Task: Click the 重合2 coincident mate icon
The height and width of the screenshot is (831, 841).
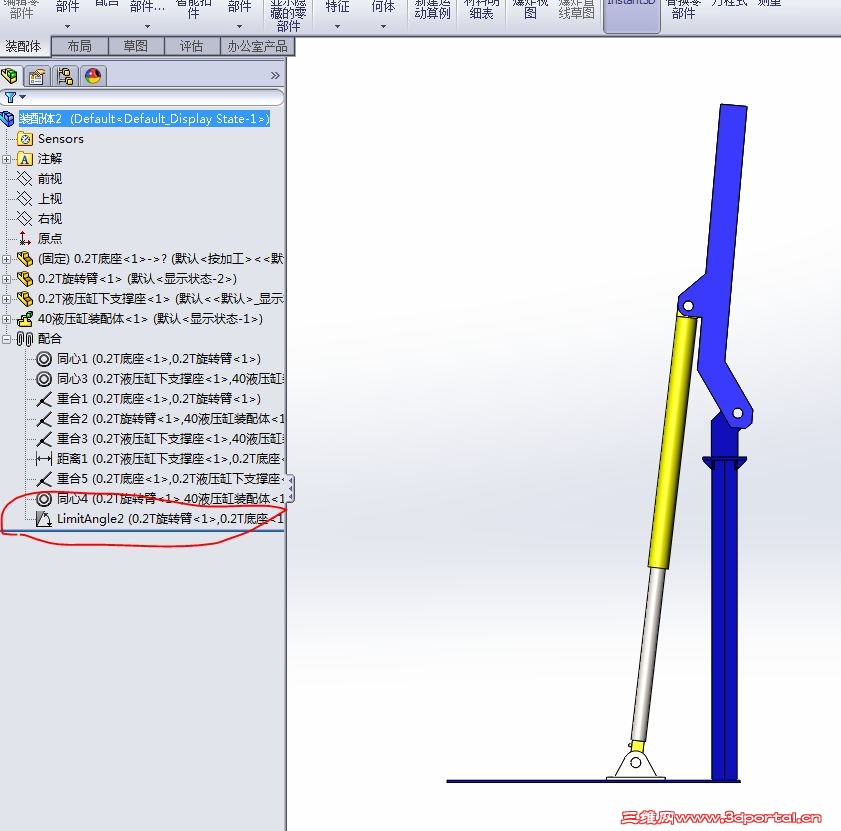Action: tap(44, 419)
